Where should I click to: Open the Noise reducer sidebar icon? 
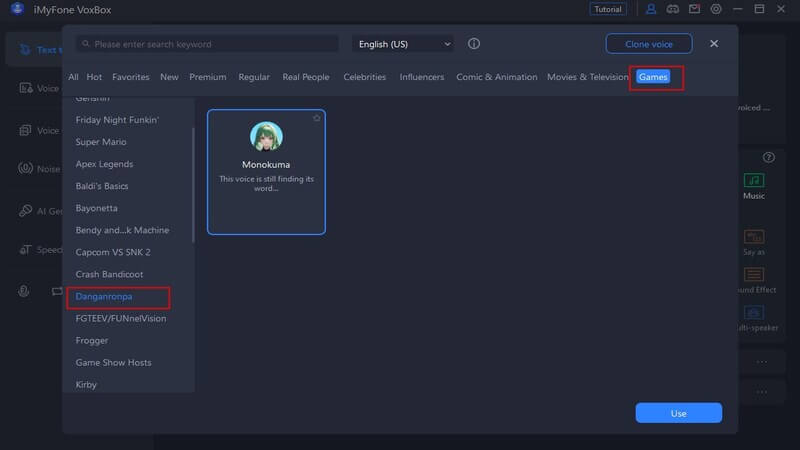point(25,168)
